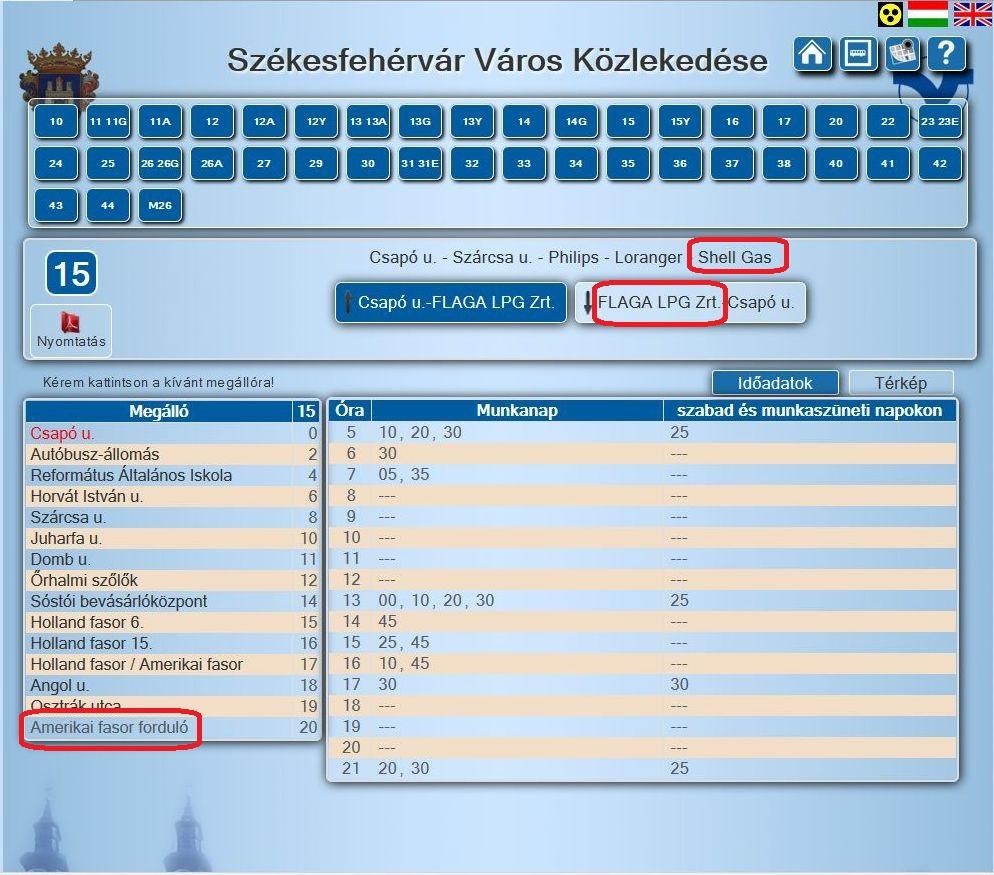This screenshot has height=875, width=994.
Task: Choose bus line 43
Action: point(56,205)
